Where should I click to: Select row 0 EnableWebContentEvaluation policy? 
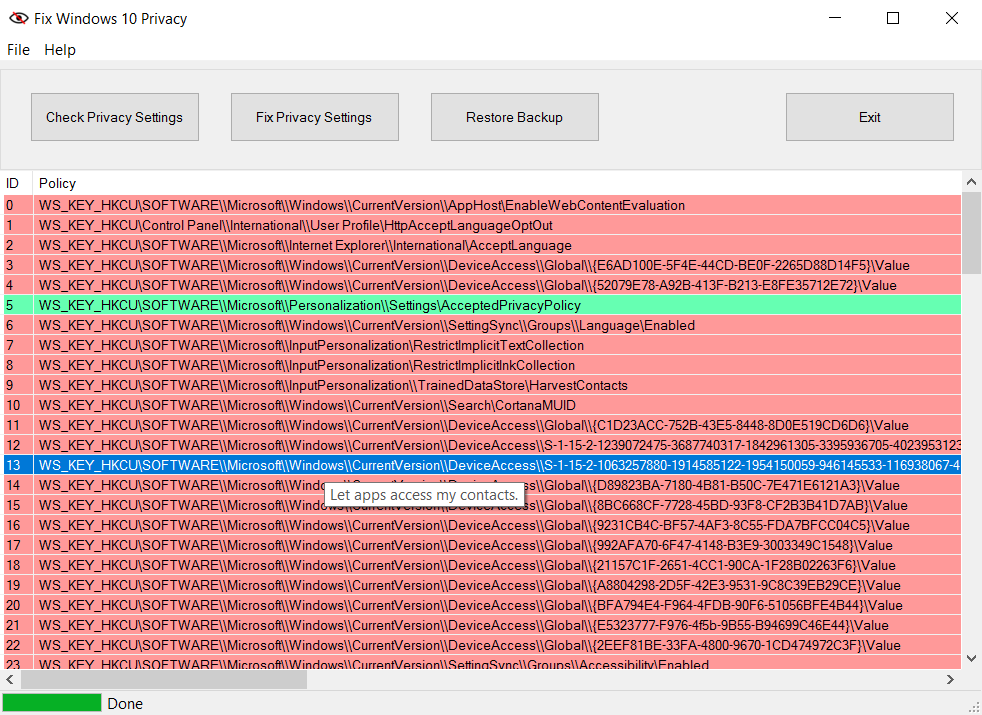pos(482,205)
